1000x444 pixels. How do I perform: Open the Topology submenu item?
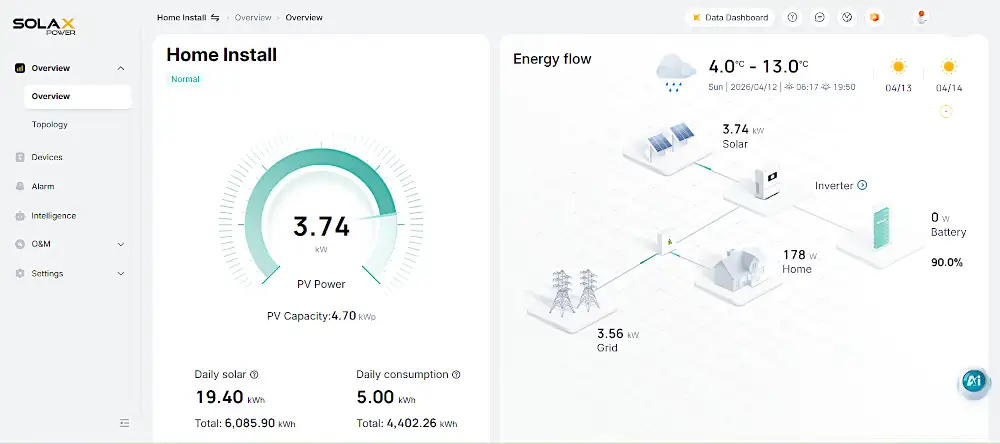(x=50, y=124)
